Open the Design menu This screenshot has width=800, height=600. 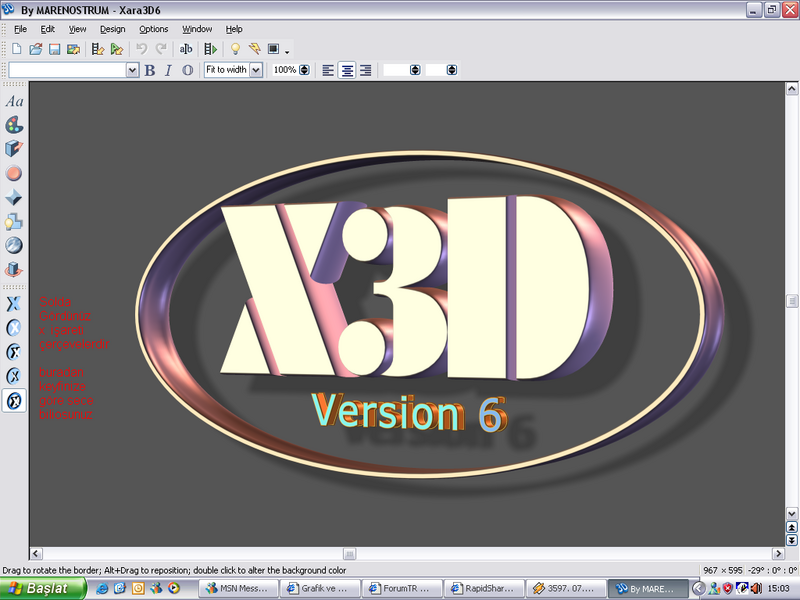pyautogui.click(x=112, y=29)
